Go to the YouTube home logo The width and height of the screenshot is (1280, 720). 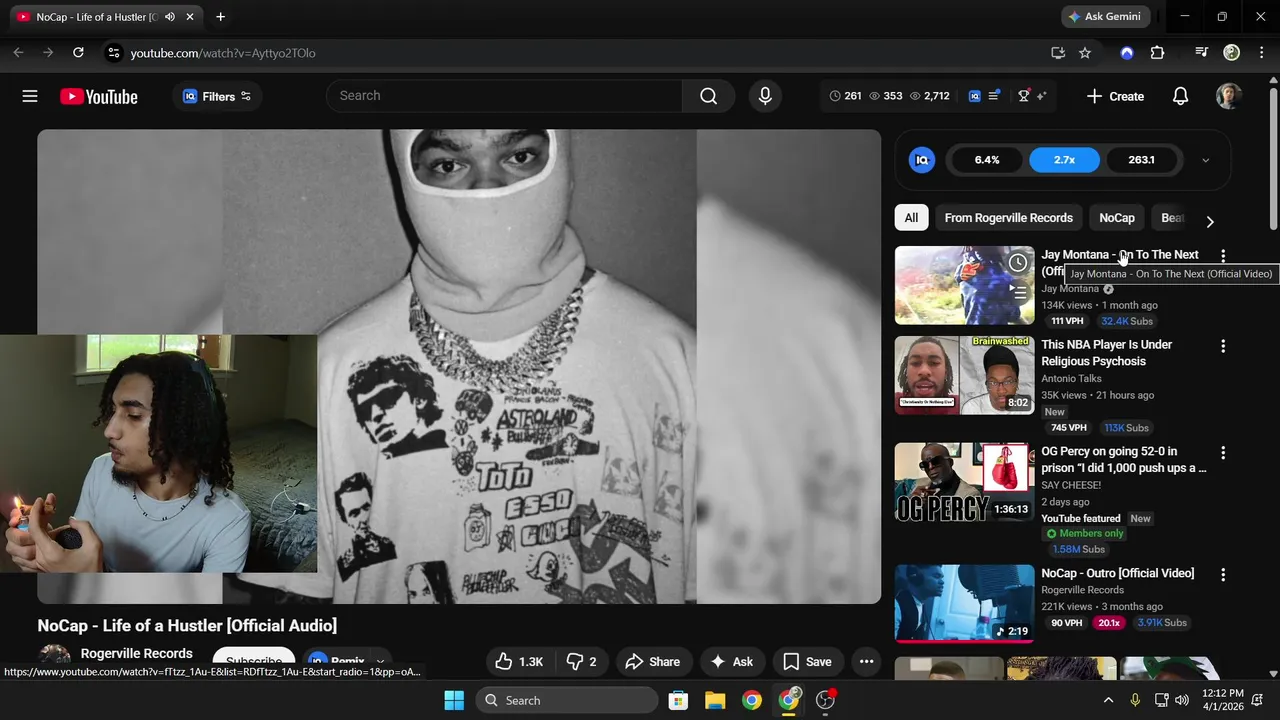[x=98, y=96]
